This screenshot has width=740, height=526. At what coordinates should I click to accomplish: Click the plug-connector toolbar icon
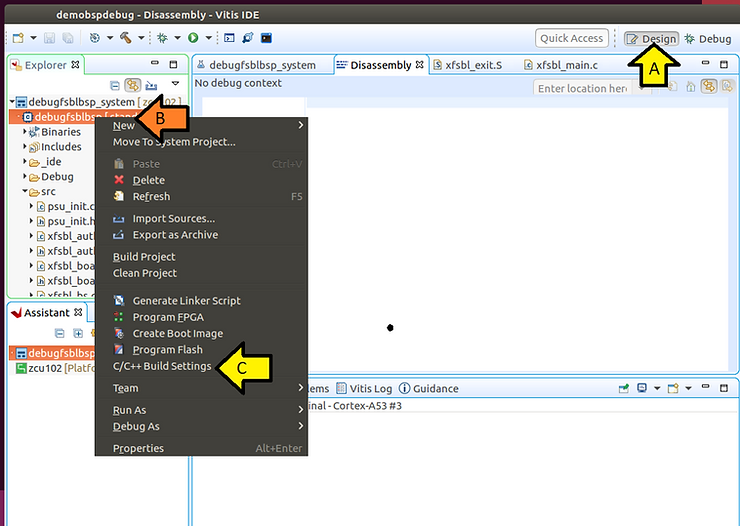coord(248,38)
